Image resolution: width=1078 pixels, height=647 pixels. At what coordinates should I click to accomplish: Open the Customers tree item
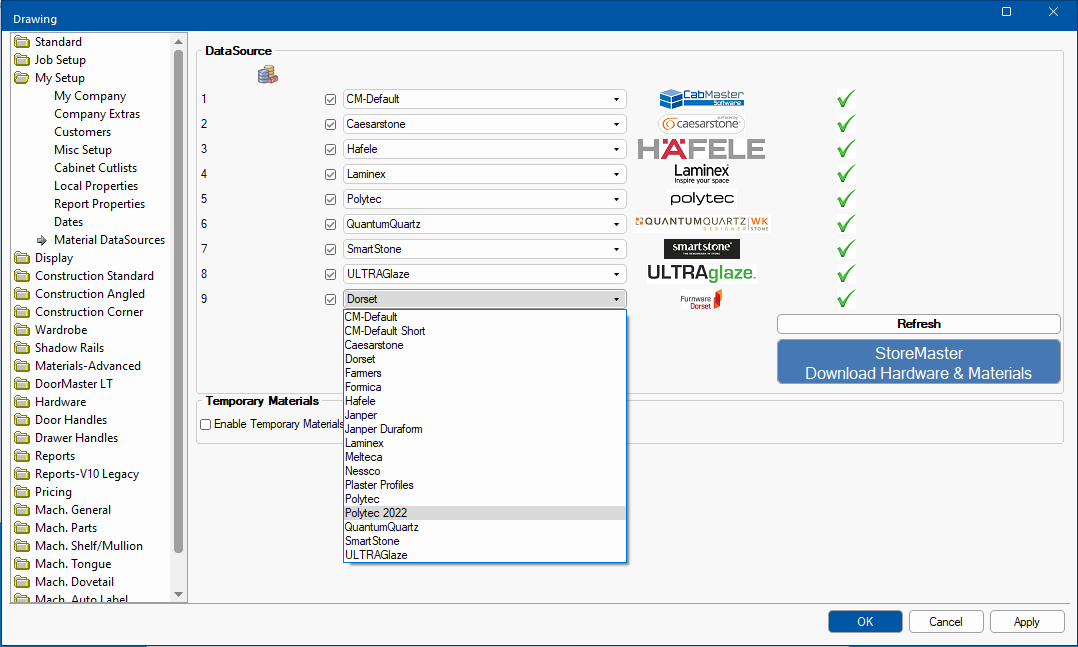coord(82,132)
